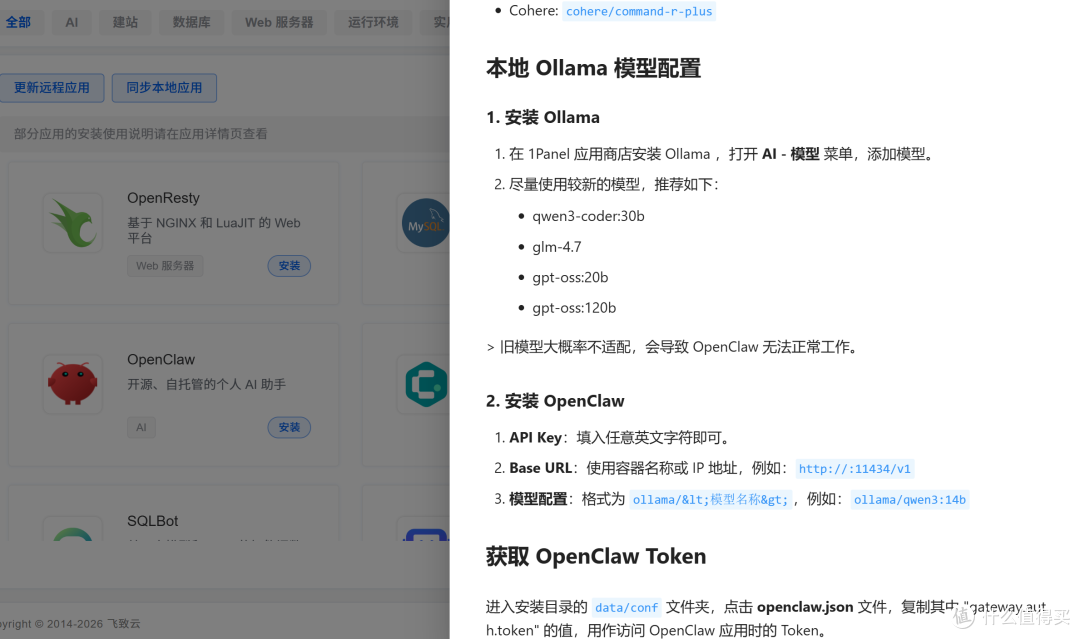This screenshot has height=639, width=1080.
Task: Click the data/conf code snippet
Action: pyautogui.click(x=626, y=608)
